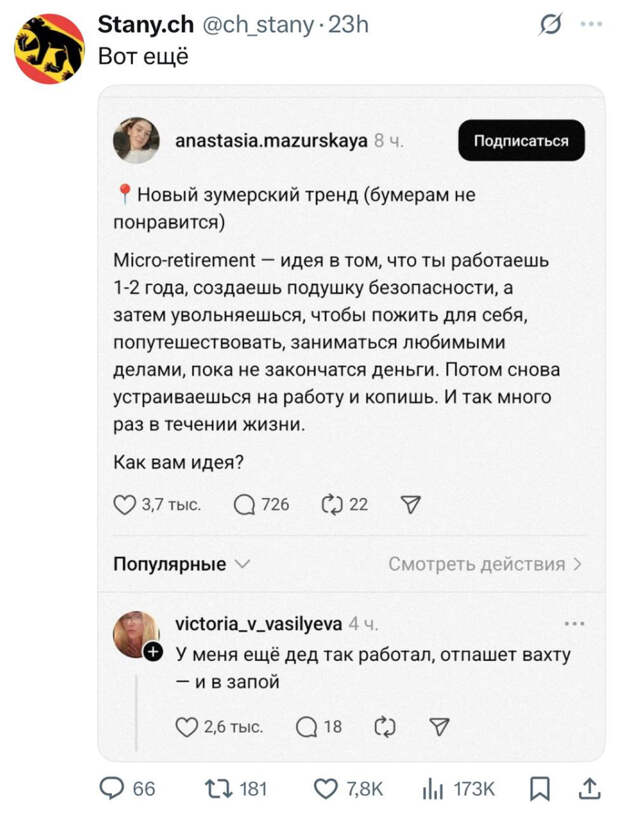Like the anastasia.mazurskaya Instagram post

[x=126, y=505]
